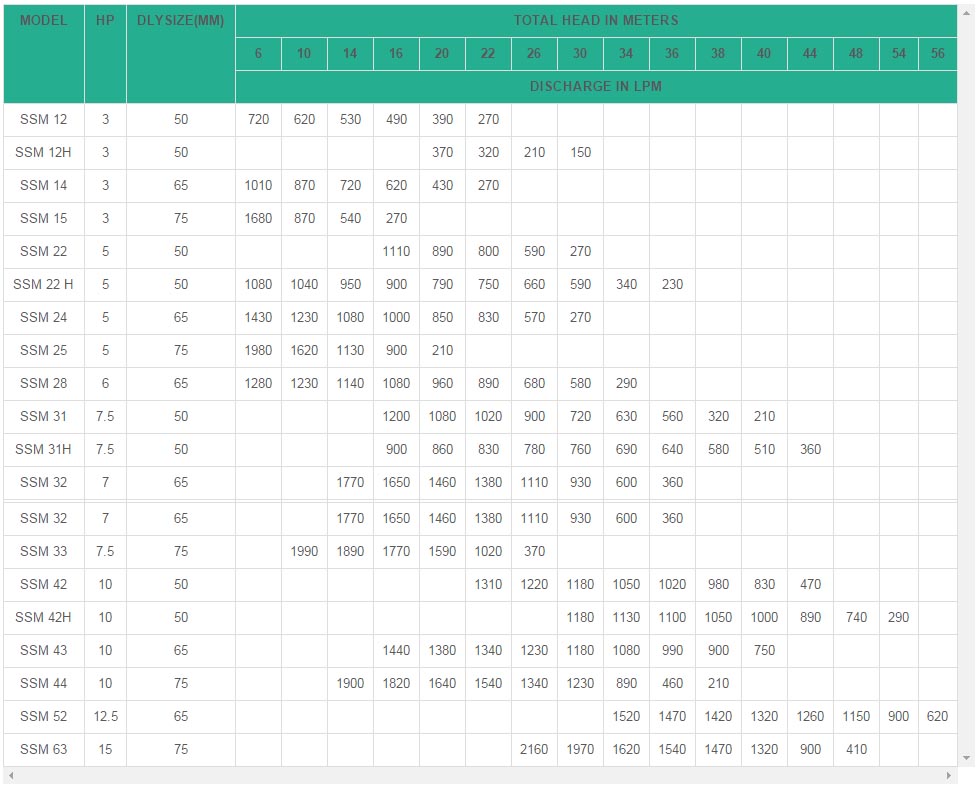The image size is (980, 800).
Task: Click the DISCHARGE IN LPM header
Action: [x=596, y=86]
